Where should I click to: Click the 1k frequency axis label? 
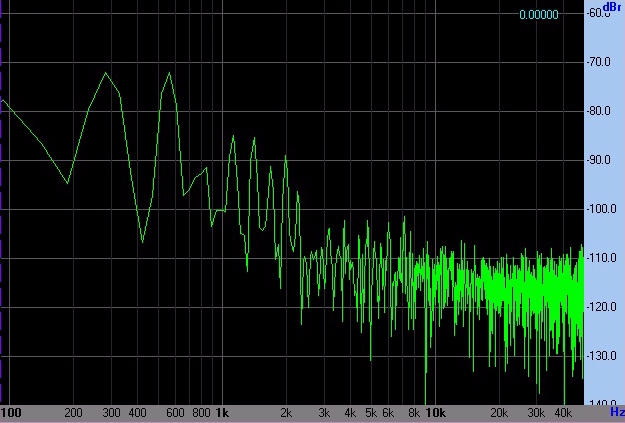[x=222, y=413]
